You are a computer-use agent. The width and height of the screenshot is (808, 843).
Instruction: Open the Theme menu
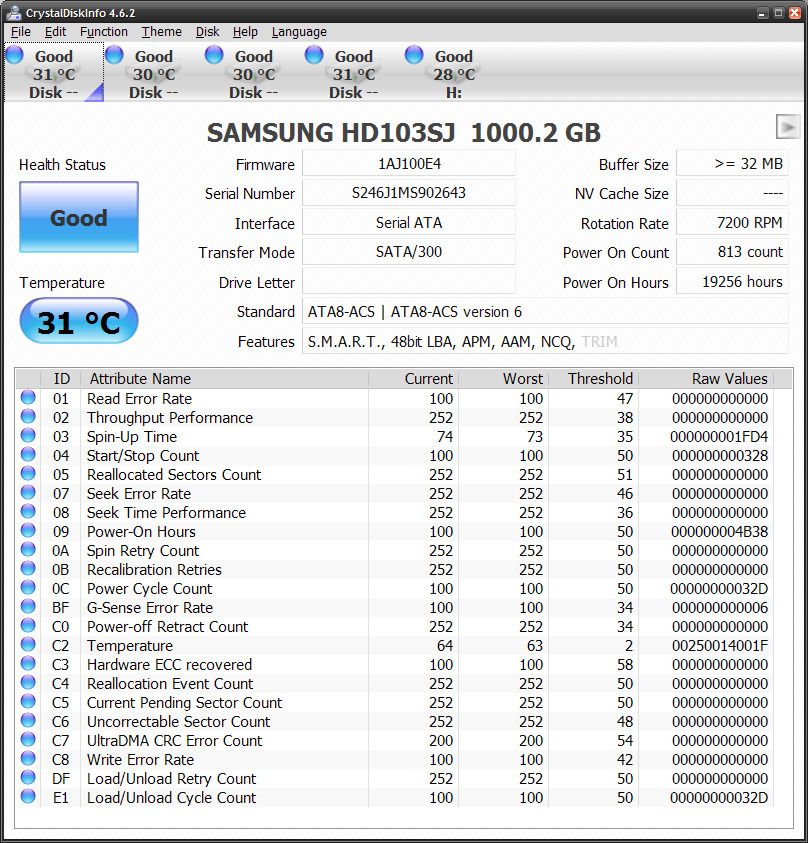tap(161, 32)
